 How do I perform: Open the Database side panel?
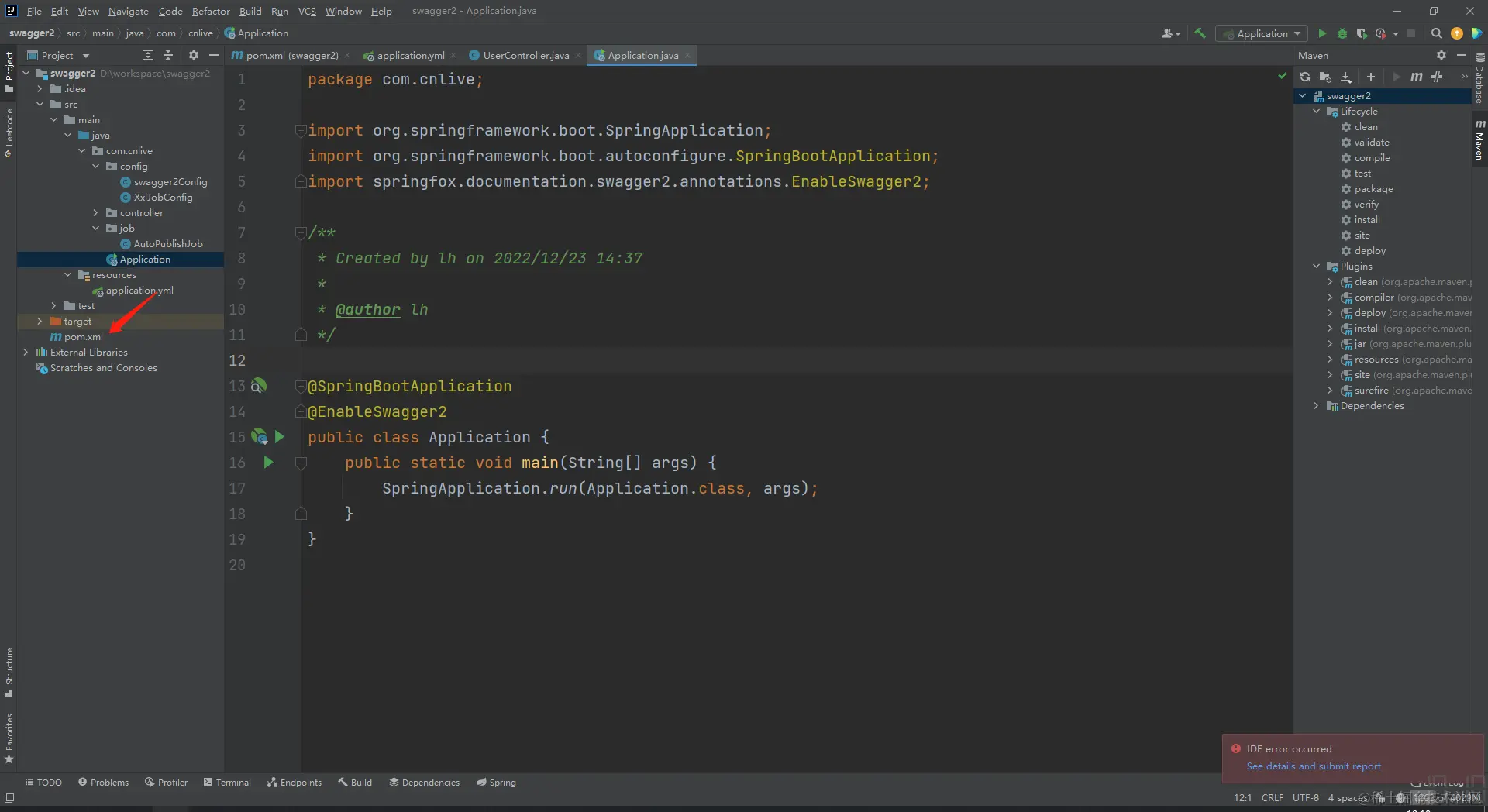1479,78
